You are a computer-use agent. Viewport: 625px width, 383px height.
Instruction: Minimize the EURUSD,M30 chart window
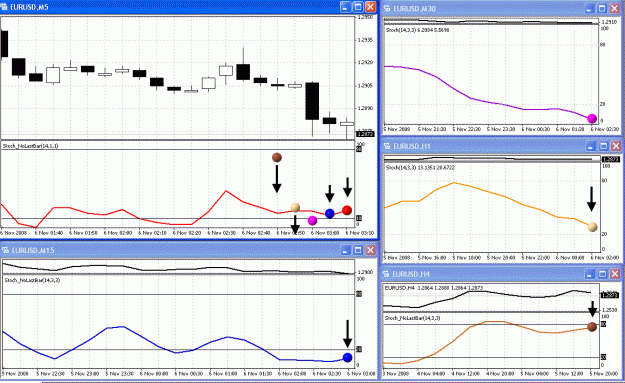(x=590, y=9)
